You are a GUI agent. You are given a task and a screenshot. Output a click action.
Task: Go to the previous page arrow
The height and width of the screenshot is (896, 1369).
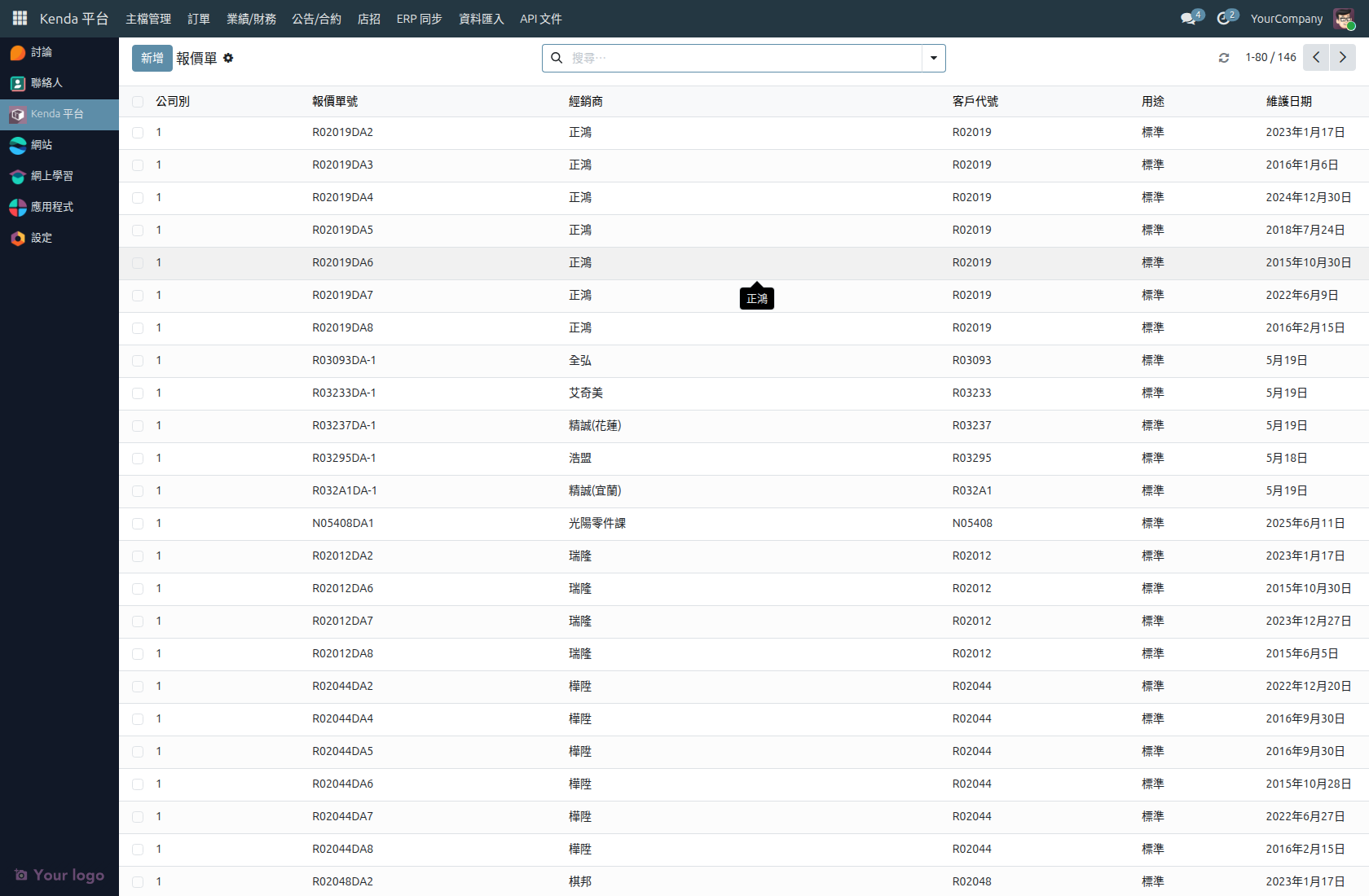coord(1316,58)
